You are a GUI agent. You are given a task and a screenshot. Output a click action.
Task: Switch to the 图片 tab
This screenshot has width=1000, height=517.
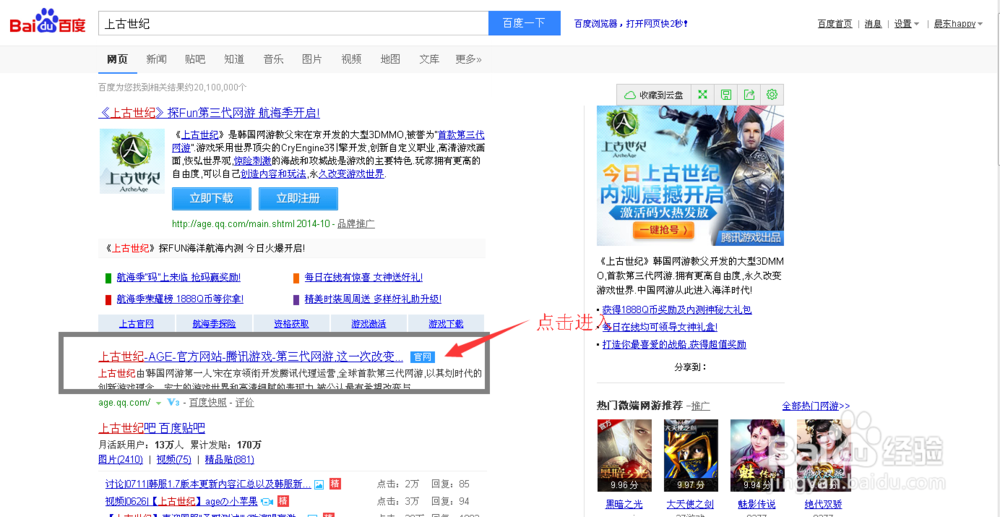coord(312,59)
